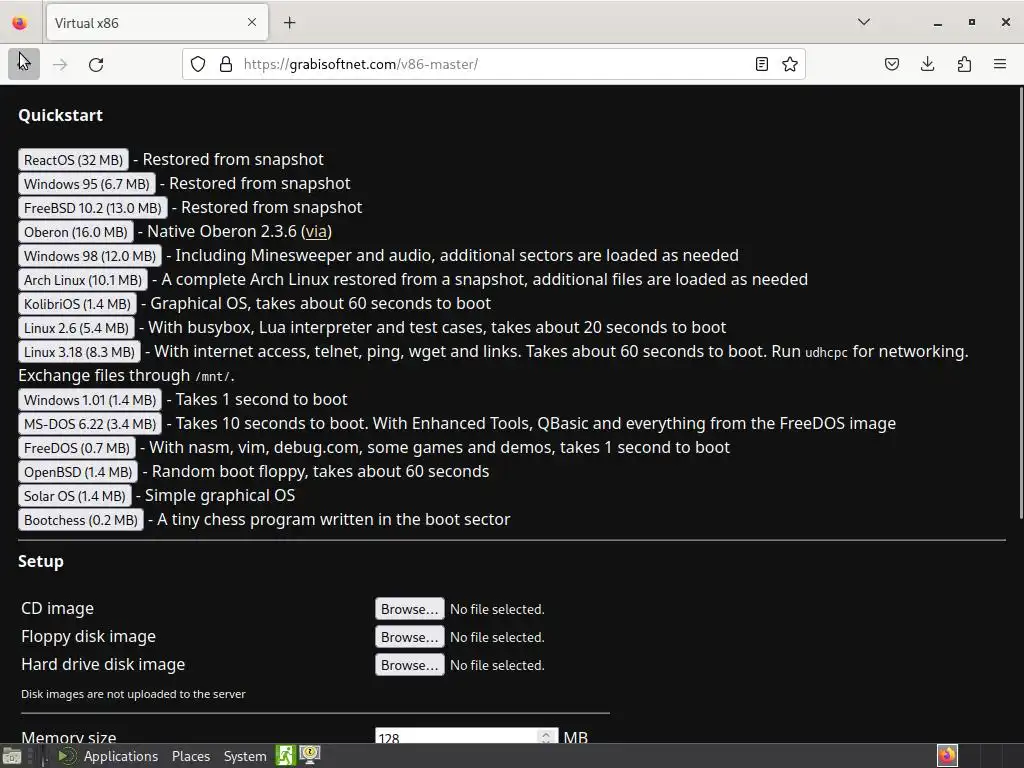Open the Places menu in the panel

(191, 756)
